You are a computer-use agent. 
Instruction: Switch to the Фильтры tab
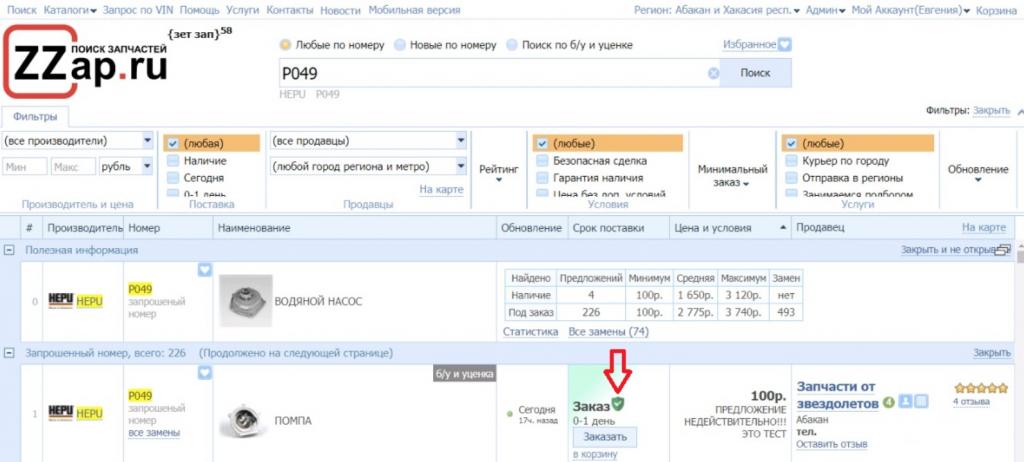pos(35,117)
